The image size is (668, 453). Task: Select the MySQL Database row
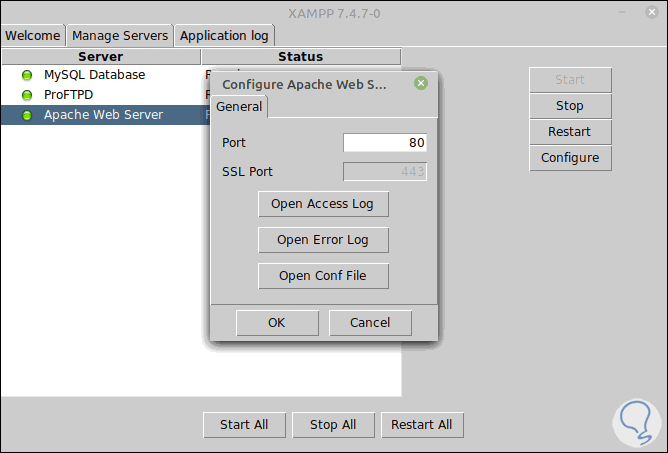tap(95, 75)
